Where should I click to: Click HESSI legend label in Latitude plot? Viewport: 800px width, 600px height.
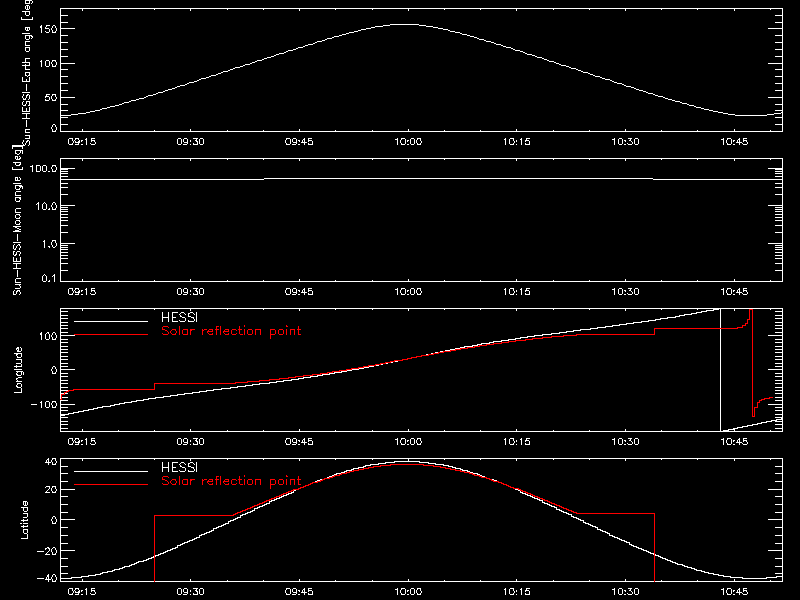pyautogui.click(x=179, y=467)
